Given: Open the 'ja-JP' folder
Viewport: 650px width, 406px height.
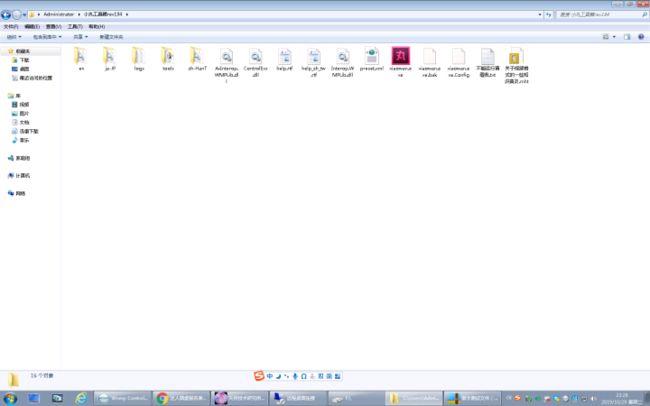Looking at the screenshot, I should 110,59.
